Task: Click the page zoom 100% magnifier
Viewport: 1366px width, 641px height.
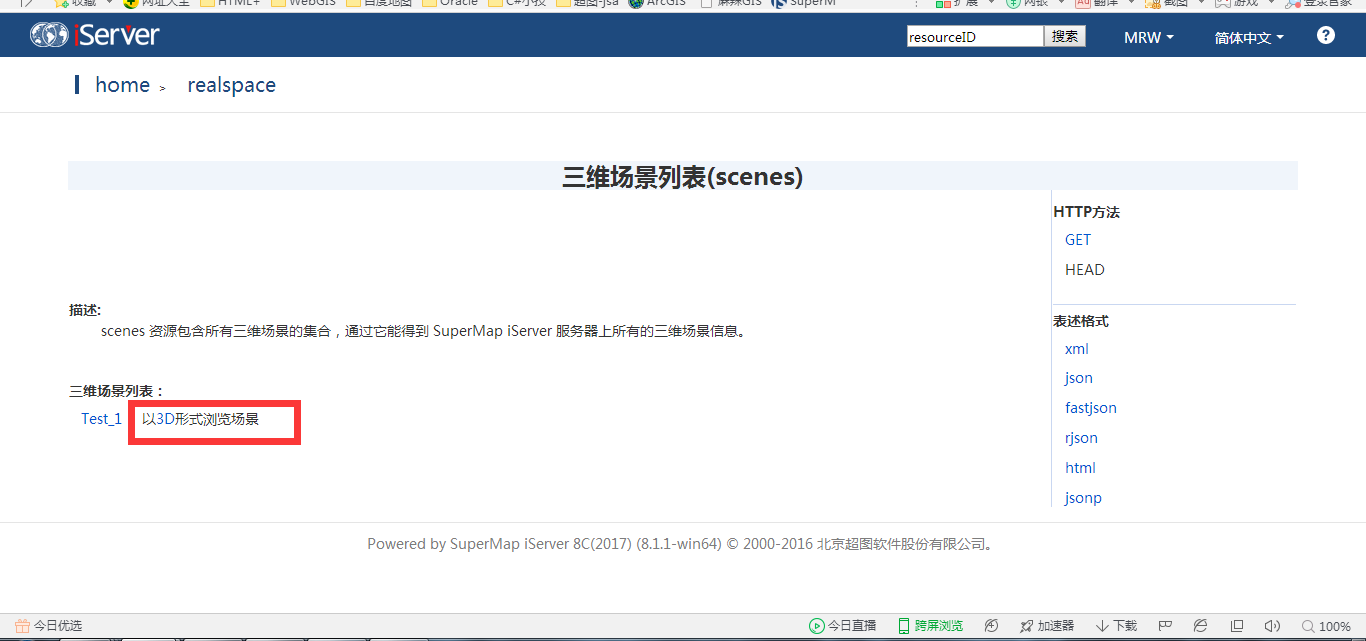Action: click(x=1308, y=626)
